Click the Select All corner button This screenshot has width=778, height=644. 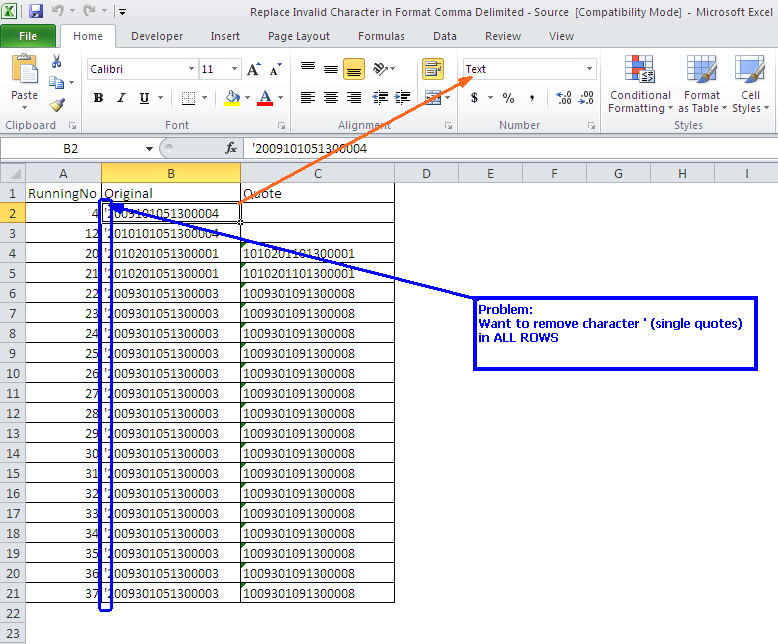click(13, 174)
